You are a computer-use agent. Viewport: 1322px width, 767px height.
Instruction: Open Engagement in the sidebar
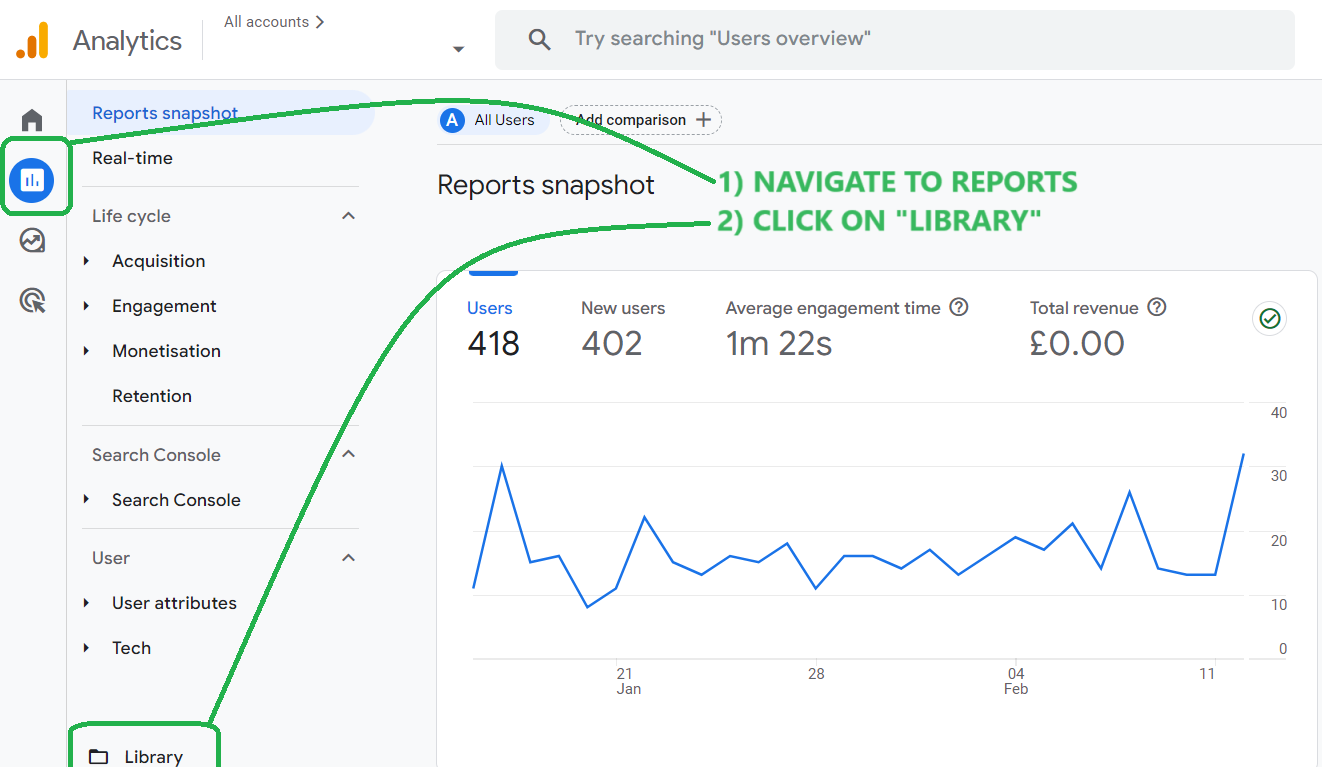coord(164,306)
